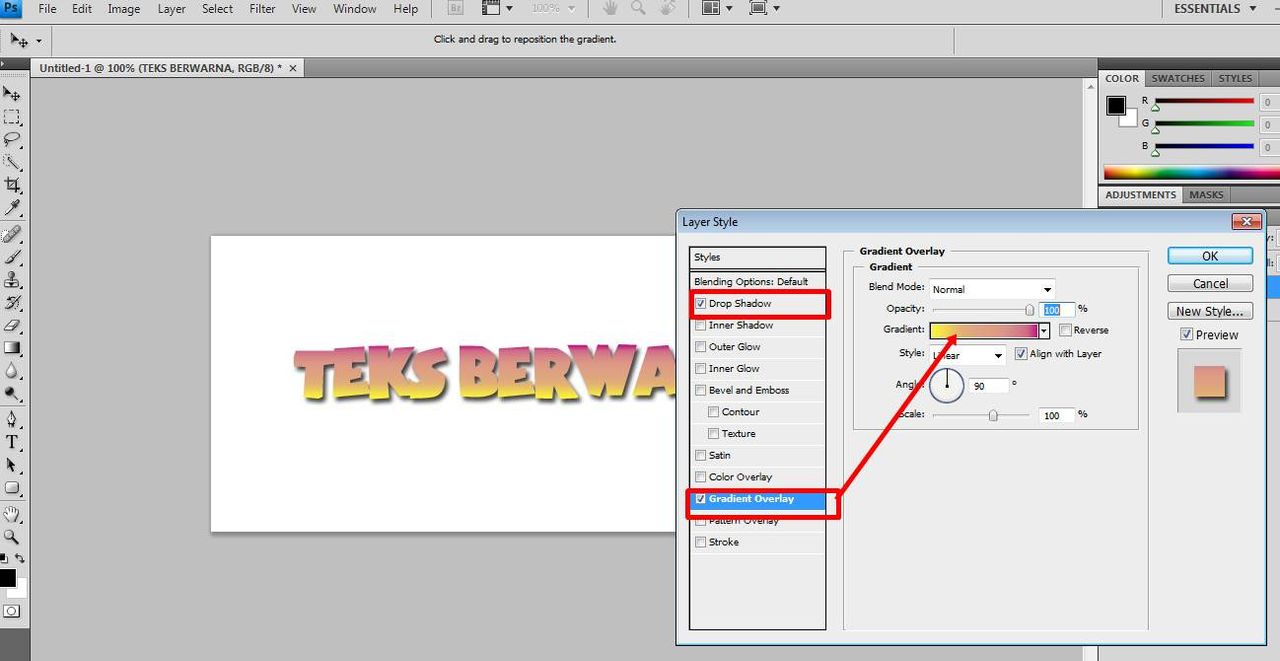Switch to the SWATCHES tab

1178,78
